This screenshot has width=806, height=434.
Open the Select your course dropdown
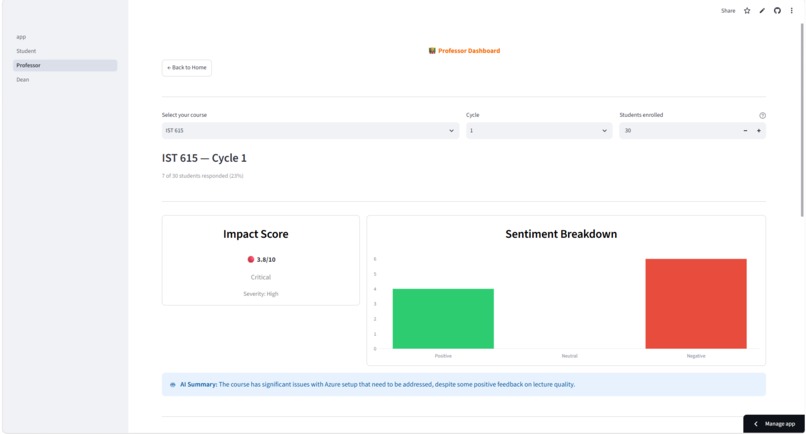(310, 131)
